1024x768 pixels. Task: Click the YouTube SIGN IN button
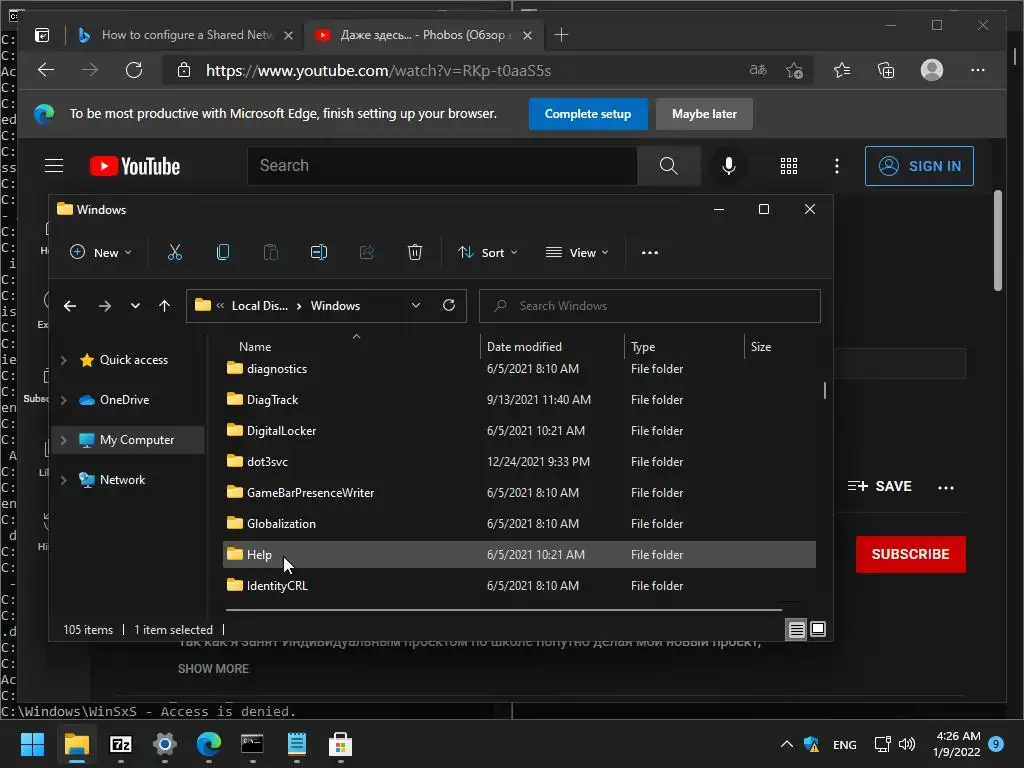pos(919,166)
